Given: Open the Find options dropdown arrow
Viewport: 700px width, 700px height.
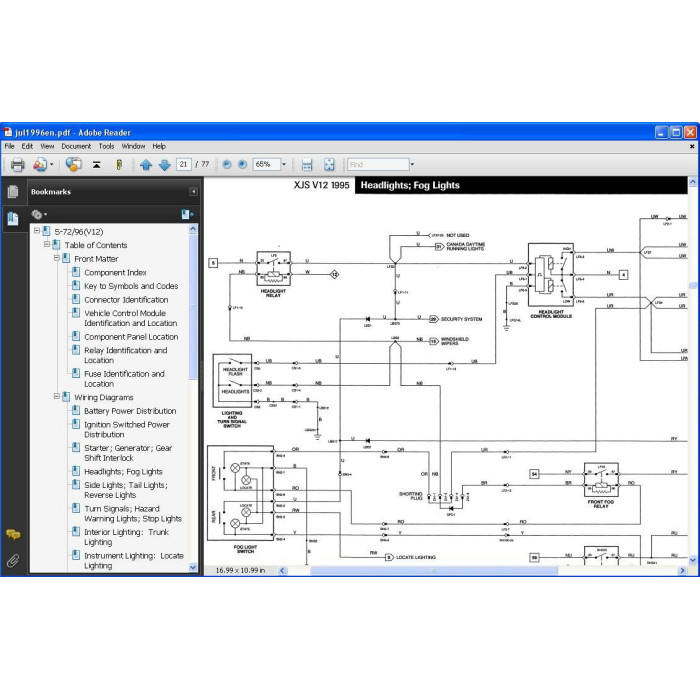Looking at the screenshot, I should point(412,164).
